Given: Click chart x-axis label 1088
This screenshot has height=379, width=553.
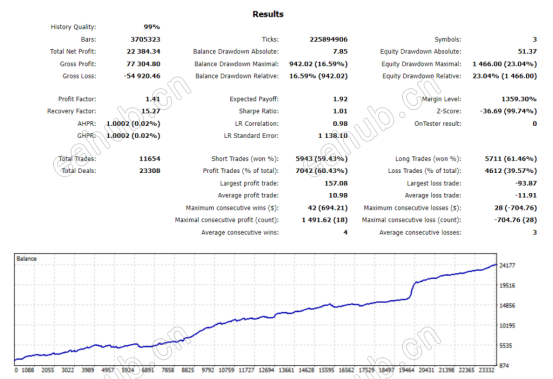Looking at the screenshot, I should pos(28,370).
